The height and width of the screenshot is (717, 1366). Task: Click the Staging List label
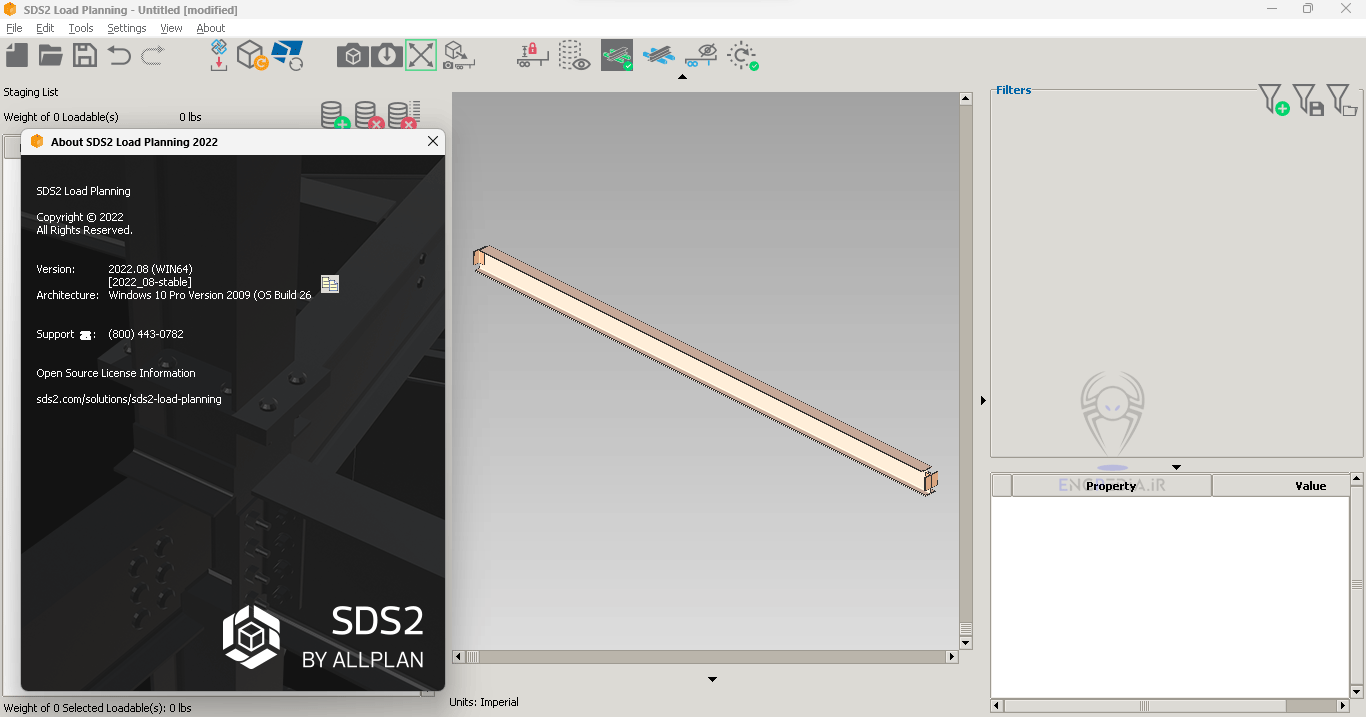pos(31,92)
